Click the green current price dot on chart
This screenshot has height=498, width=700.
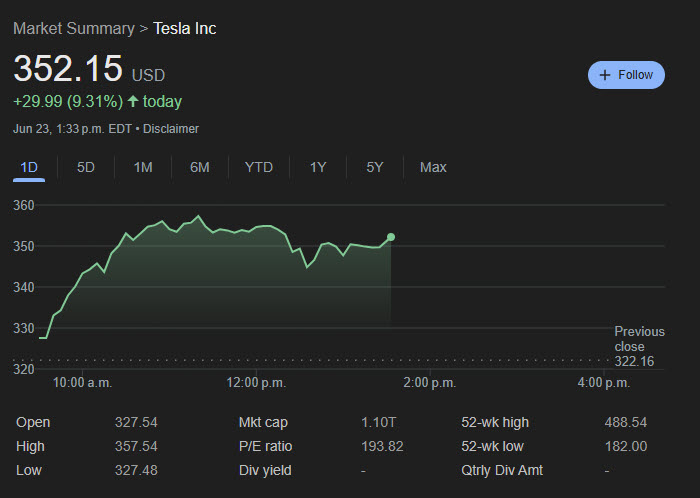(391, 237)
